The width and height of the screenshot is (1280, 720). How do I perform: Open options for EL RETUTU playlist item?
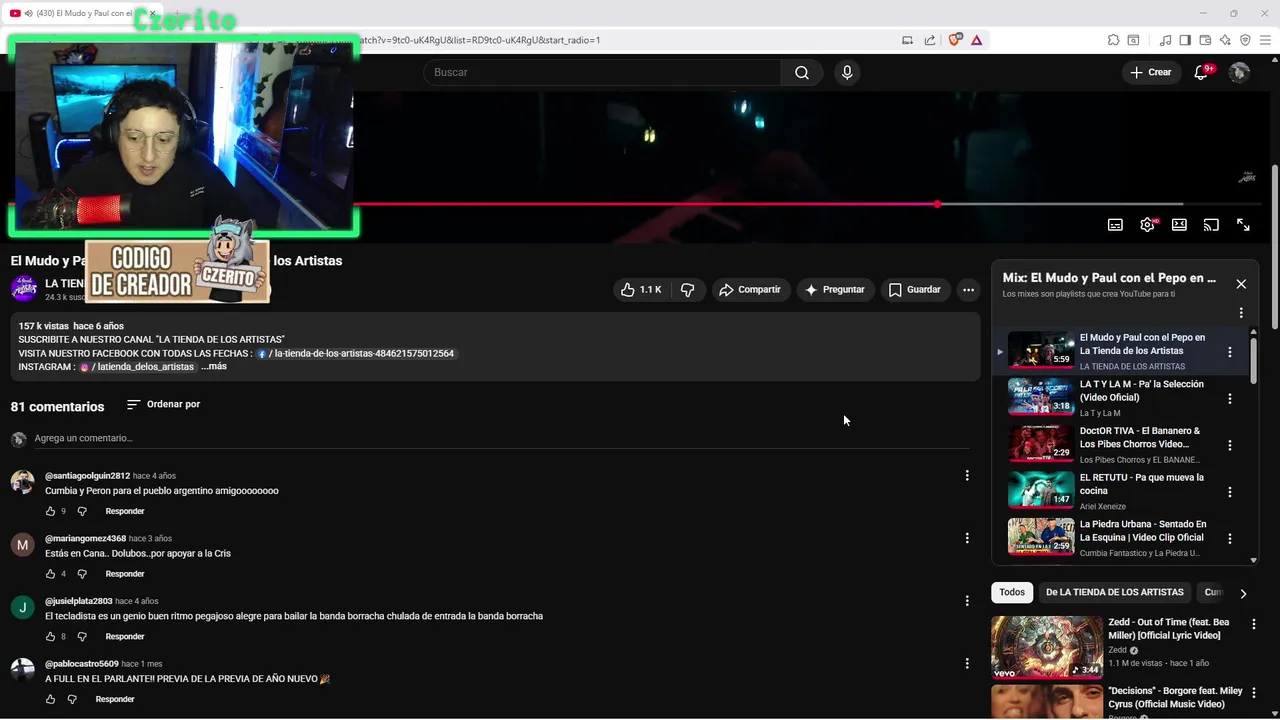coord(1230,492)
